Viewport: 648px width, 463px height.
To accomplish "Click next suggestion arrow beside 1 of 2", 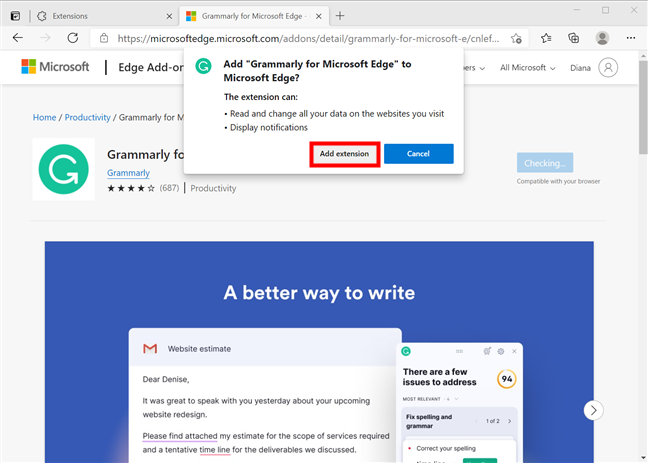I will 510,421.
